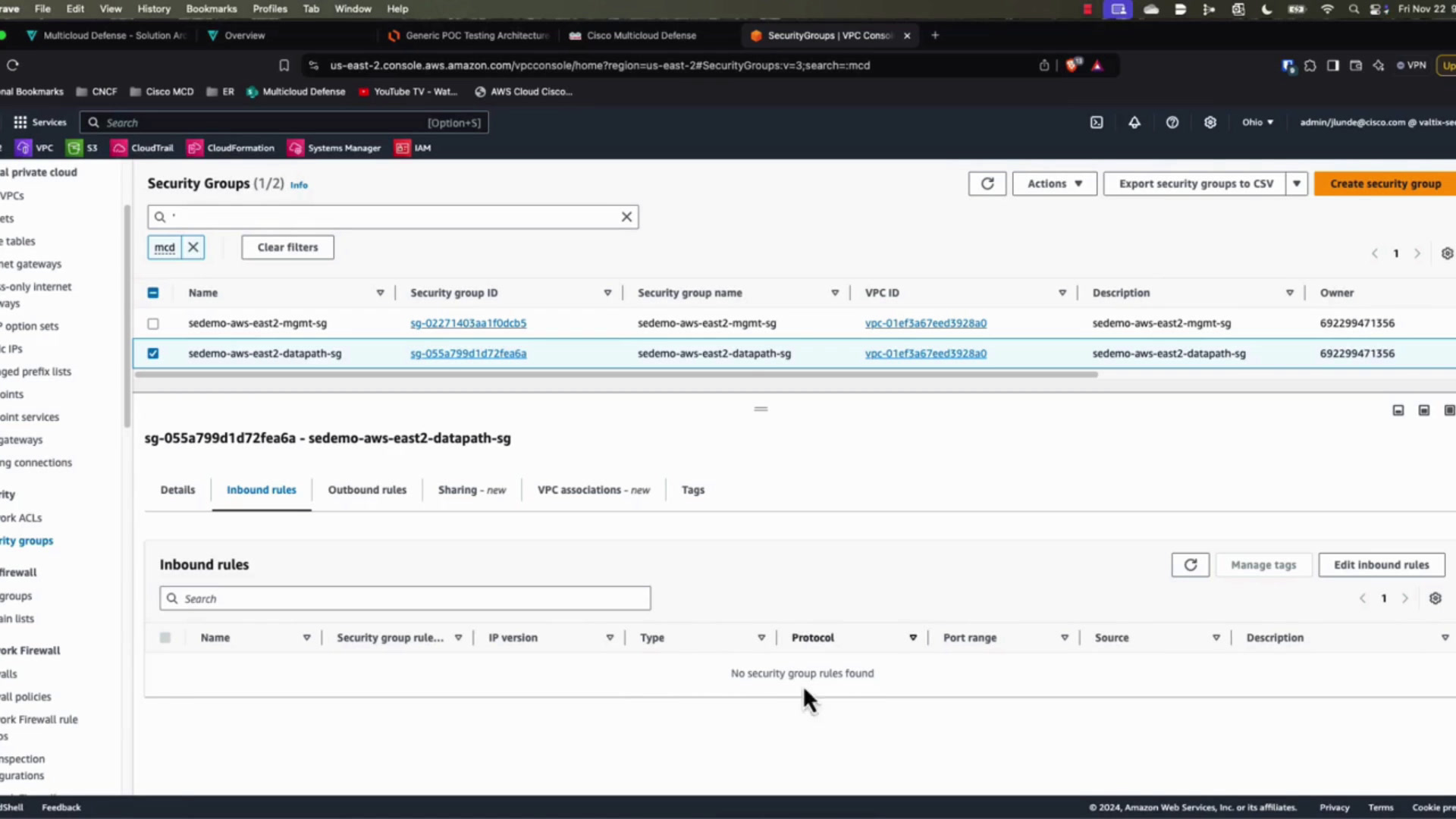Open the S3 shortcut in favorites bar
The height and width of the screenshot is (819, 1456).
coord(82,148)
